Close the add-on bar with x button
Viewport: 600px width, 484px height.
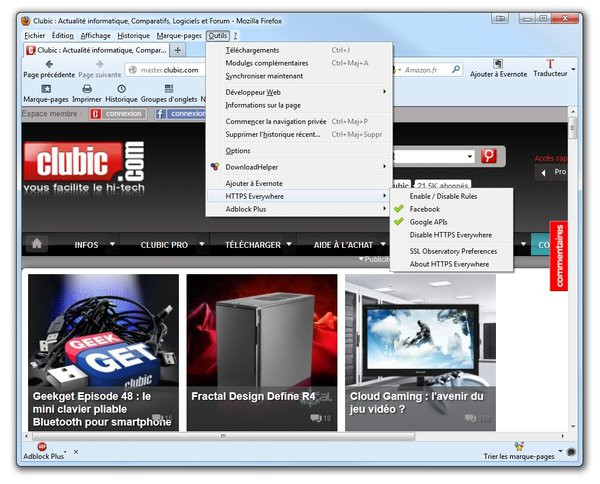(76, 451)
